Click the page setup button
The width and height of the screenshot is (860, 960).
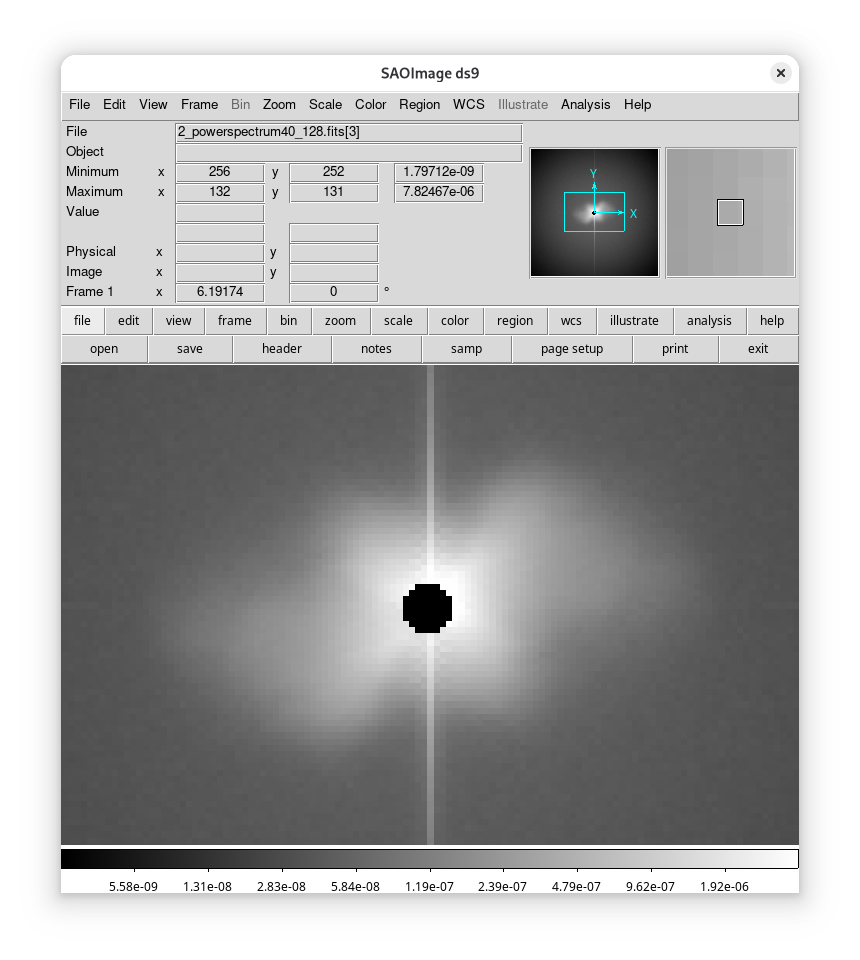point(571,349)
